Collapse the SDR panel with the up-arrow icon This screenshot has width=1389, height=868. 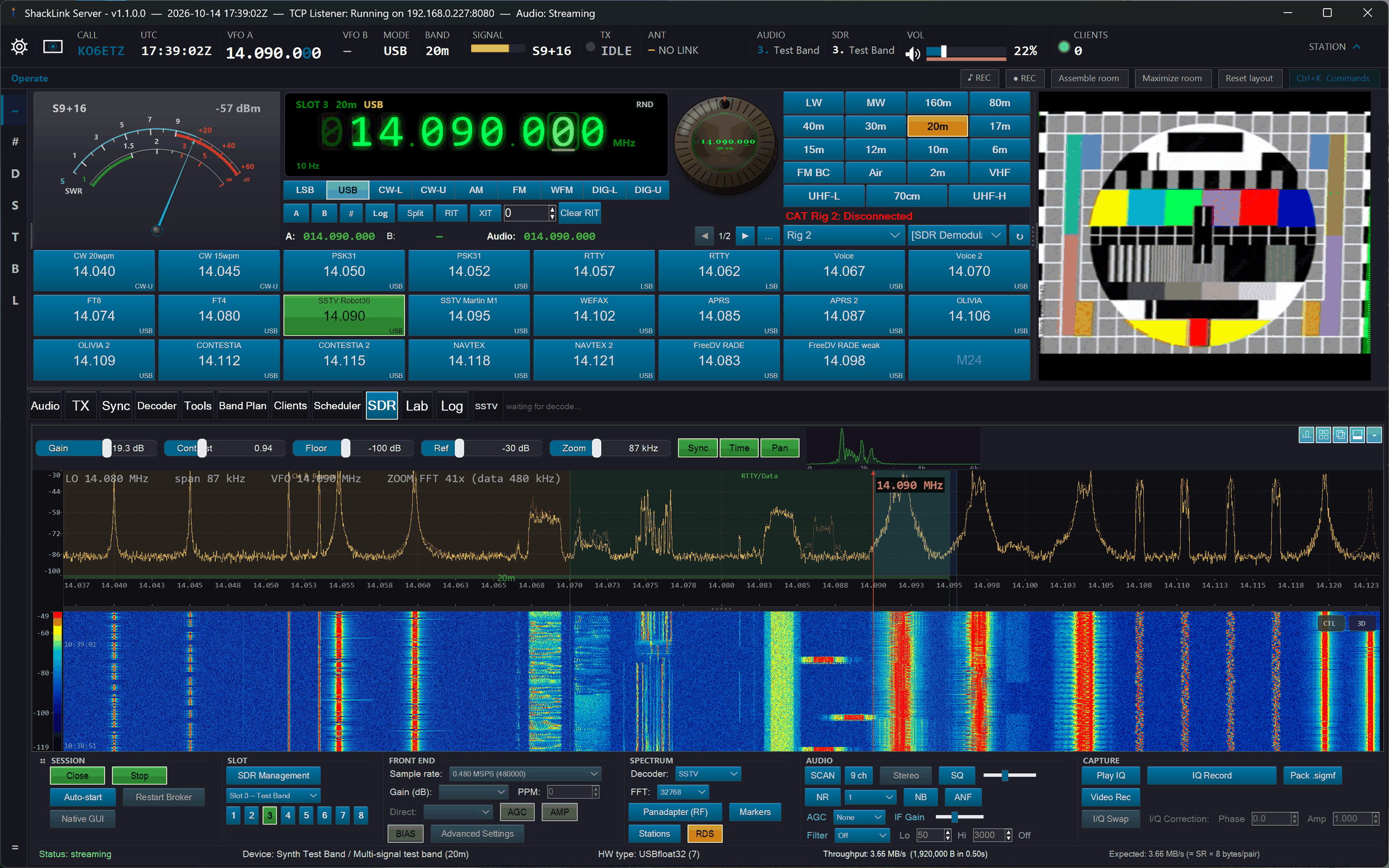pos(1374,435)
